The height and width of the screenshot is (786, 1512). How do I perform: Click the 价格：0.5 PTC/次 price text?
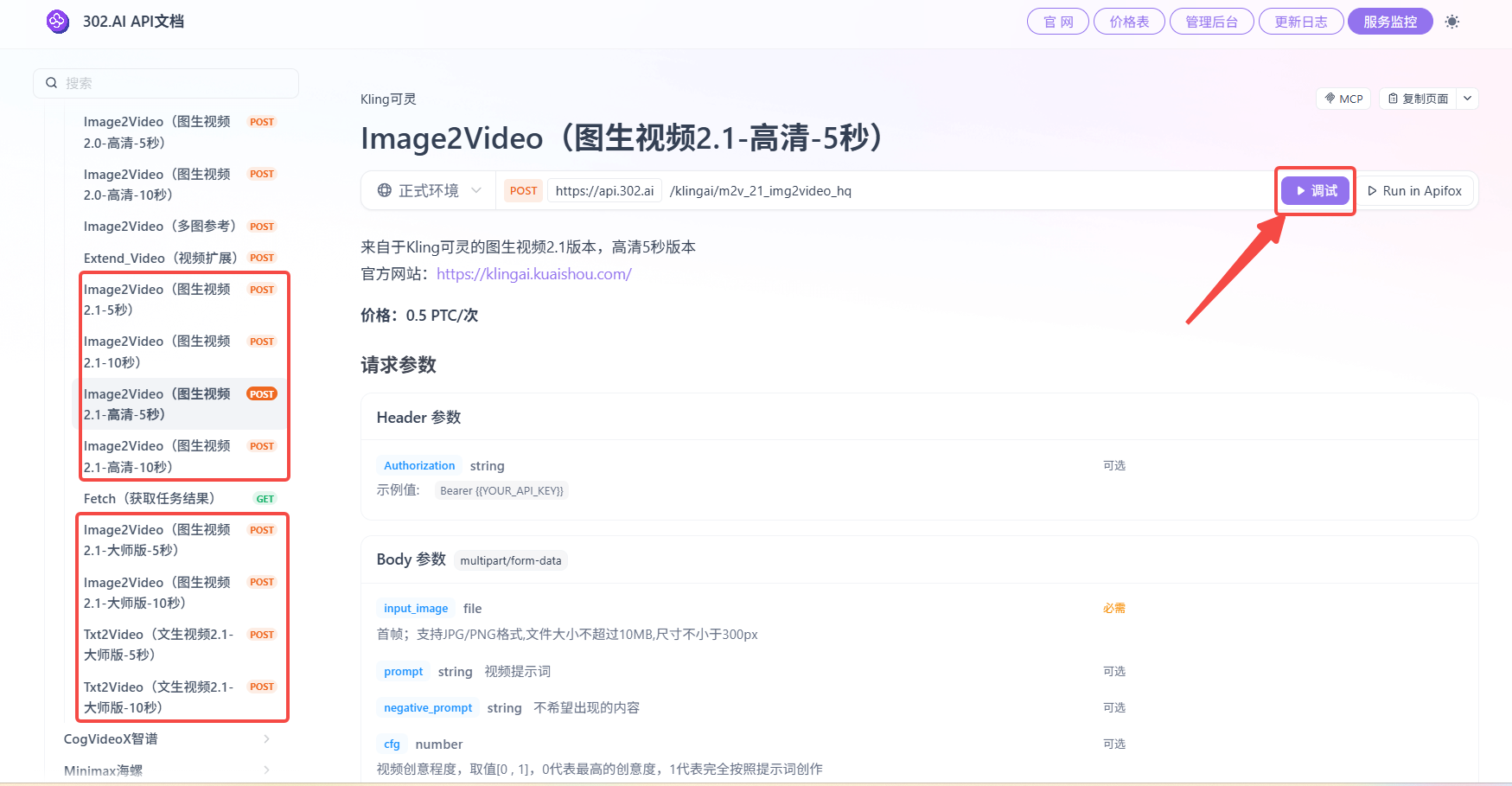(x=419, y=316)
